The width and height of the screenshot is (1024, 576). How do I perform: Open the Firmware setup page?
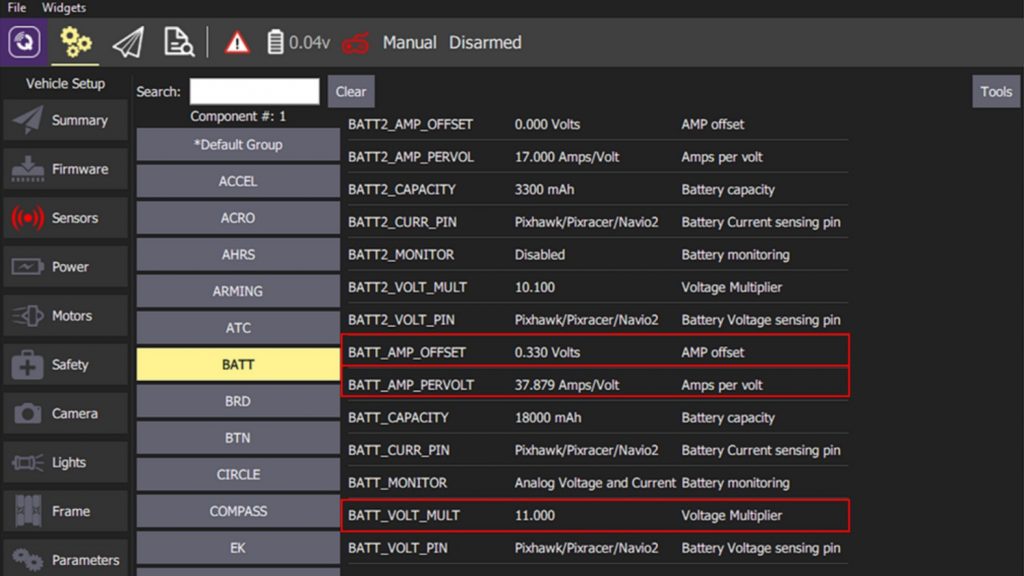pyautogui.click(x=65, y=169)
